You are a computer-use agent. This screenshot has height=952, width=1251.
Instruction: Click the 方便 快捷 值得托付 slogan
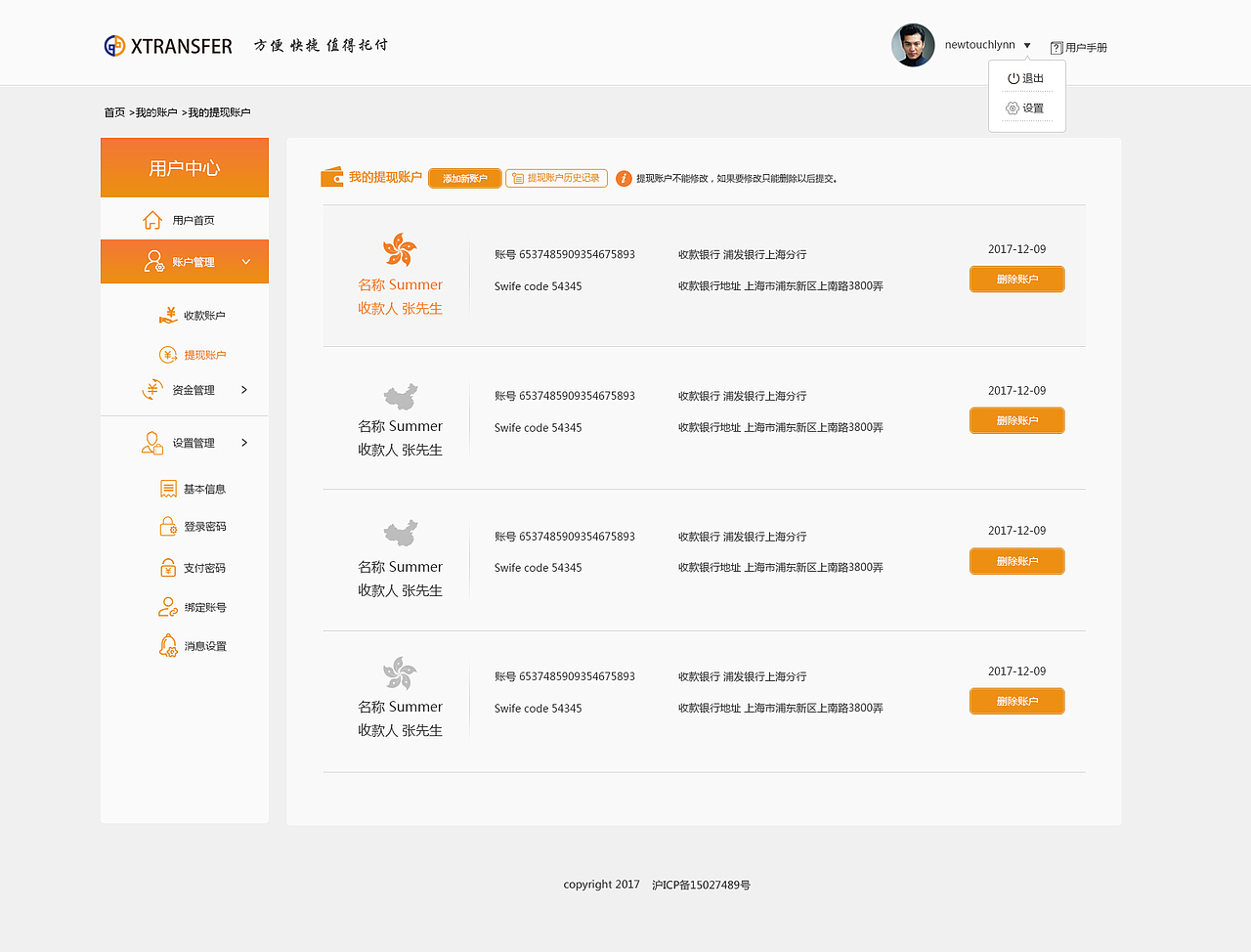coord(321,45)
